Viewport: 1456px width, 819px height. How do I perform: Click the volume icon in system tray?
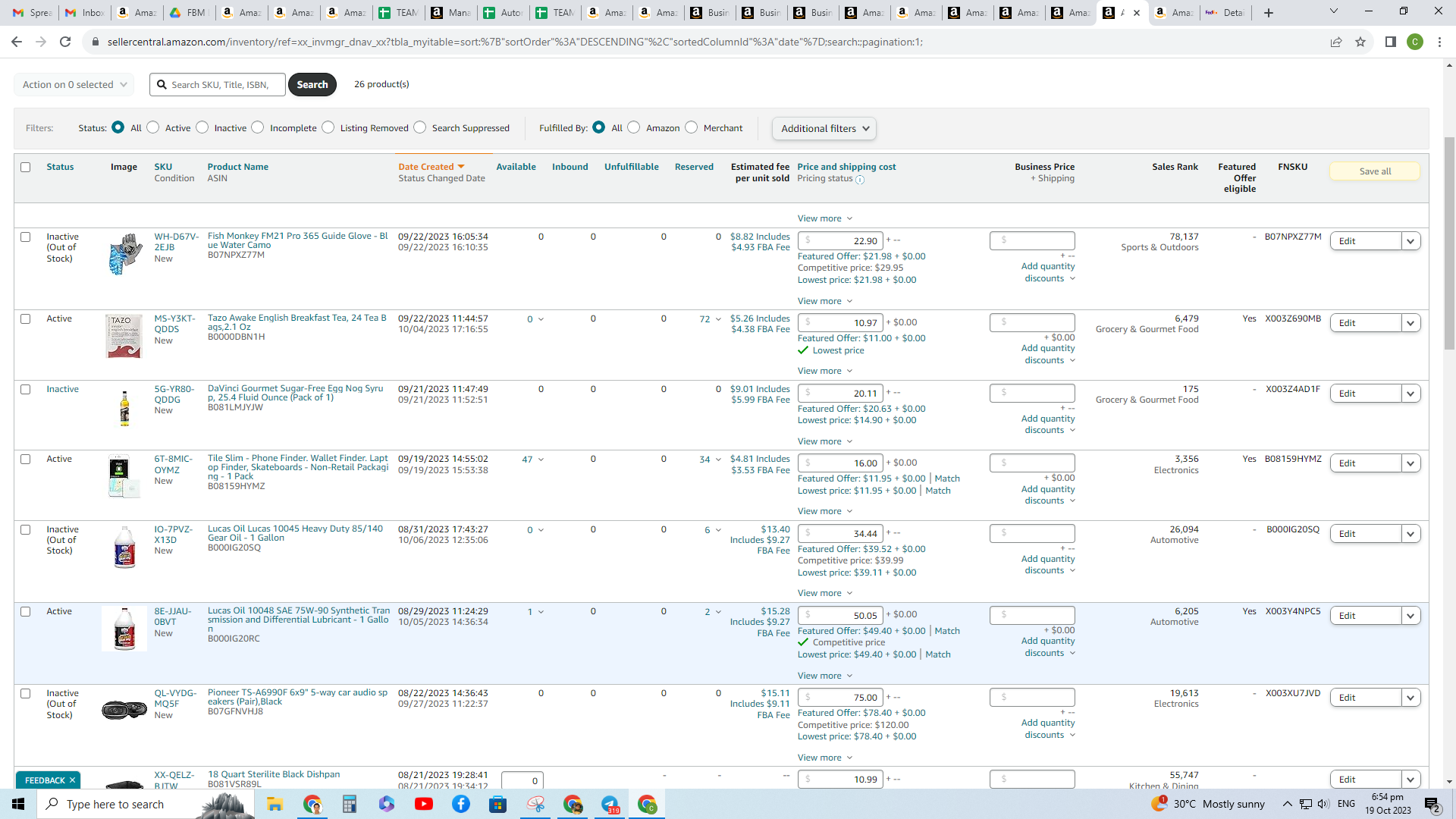pos(1323,804)
